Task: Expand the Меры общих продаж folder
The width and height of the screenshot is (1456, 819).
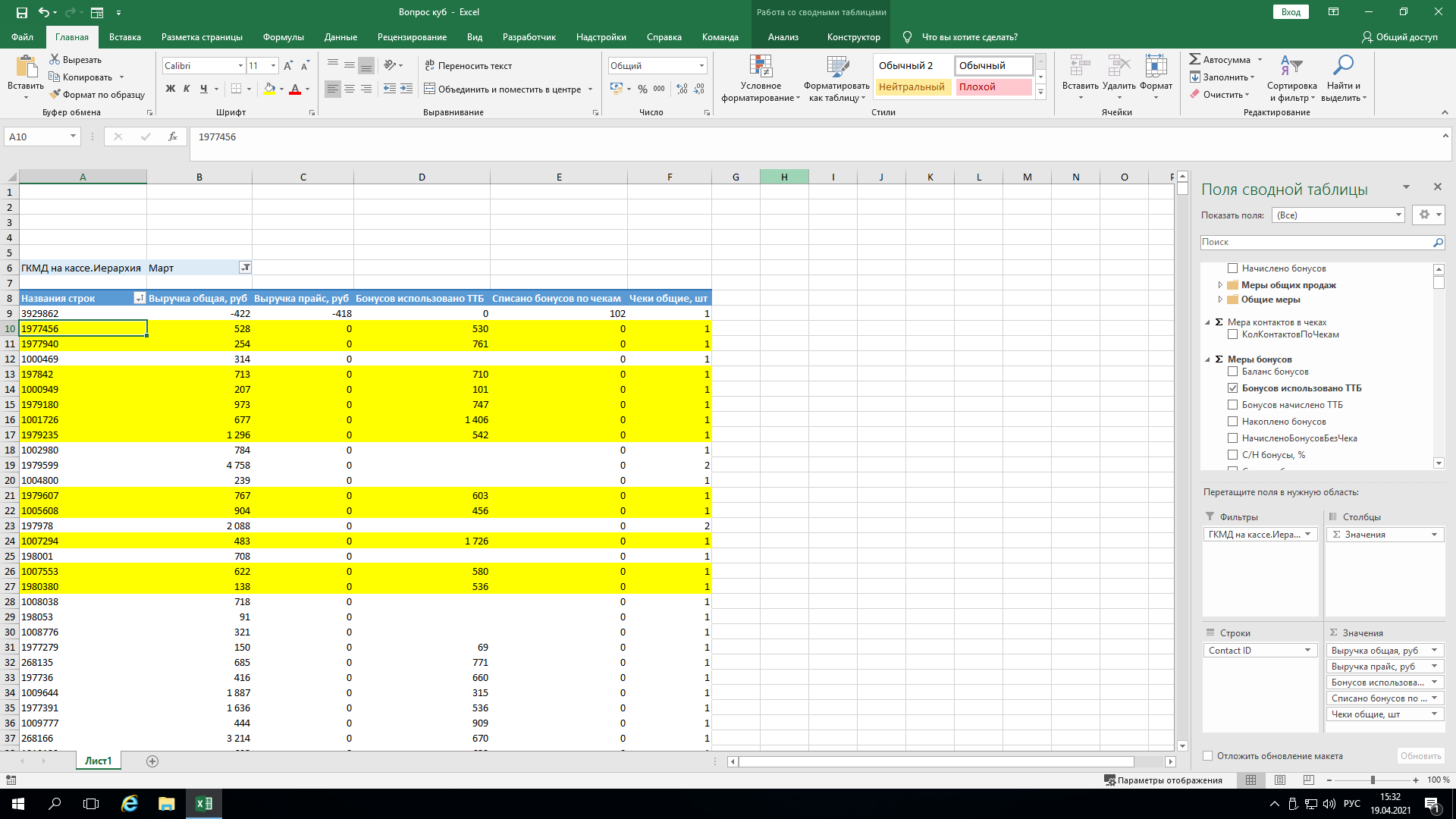Action: point(1220,285)
